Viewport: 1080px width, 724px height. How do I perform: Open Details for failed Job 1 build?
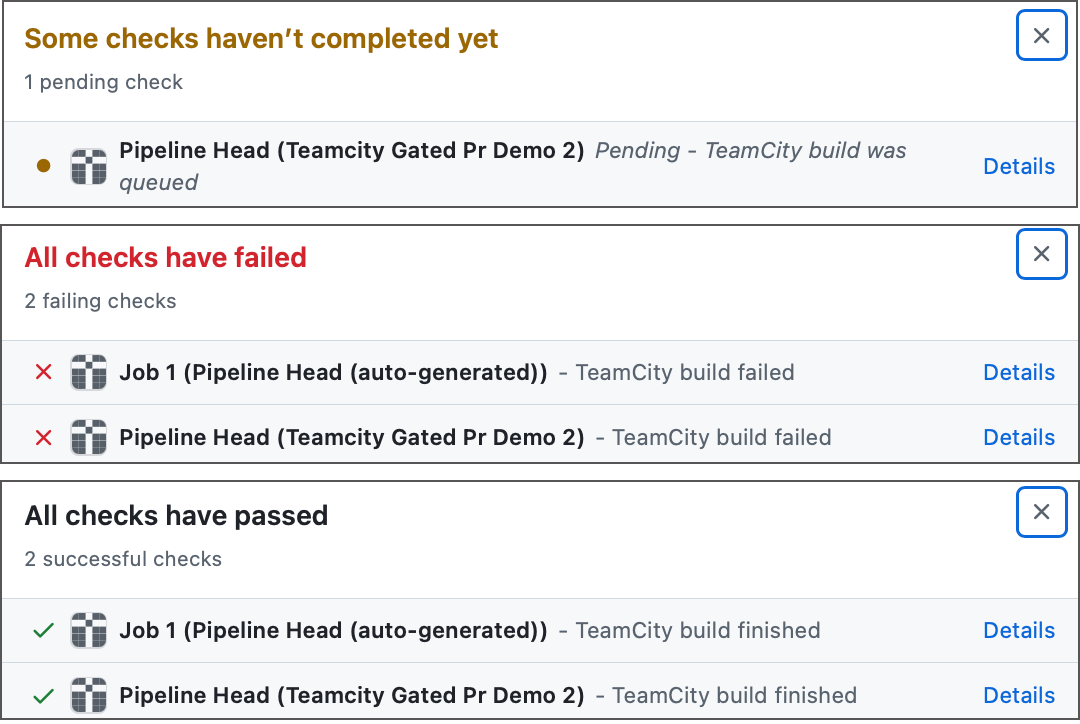(1019, 373)
